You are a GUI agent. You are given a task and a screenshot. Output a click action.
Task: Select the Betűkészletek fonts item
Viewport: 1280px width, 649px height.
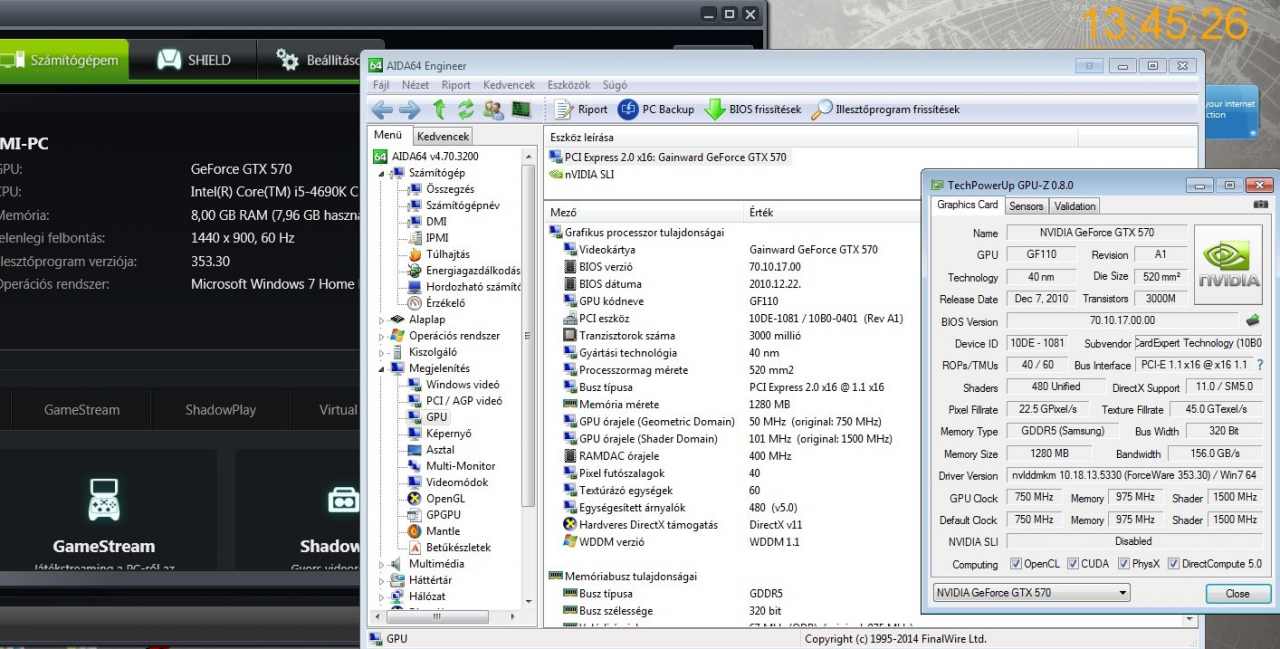pyautogui.click(x=450, y=548)
